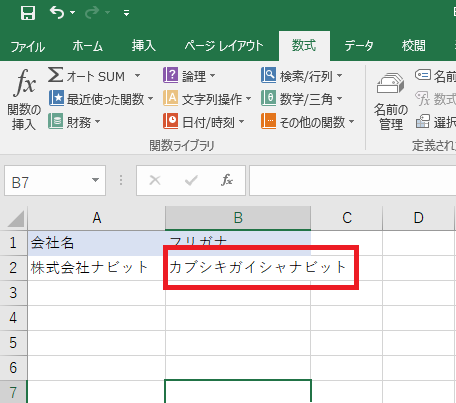Click the Save icon in the quick access toolbar

pos(28,13)
